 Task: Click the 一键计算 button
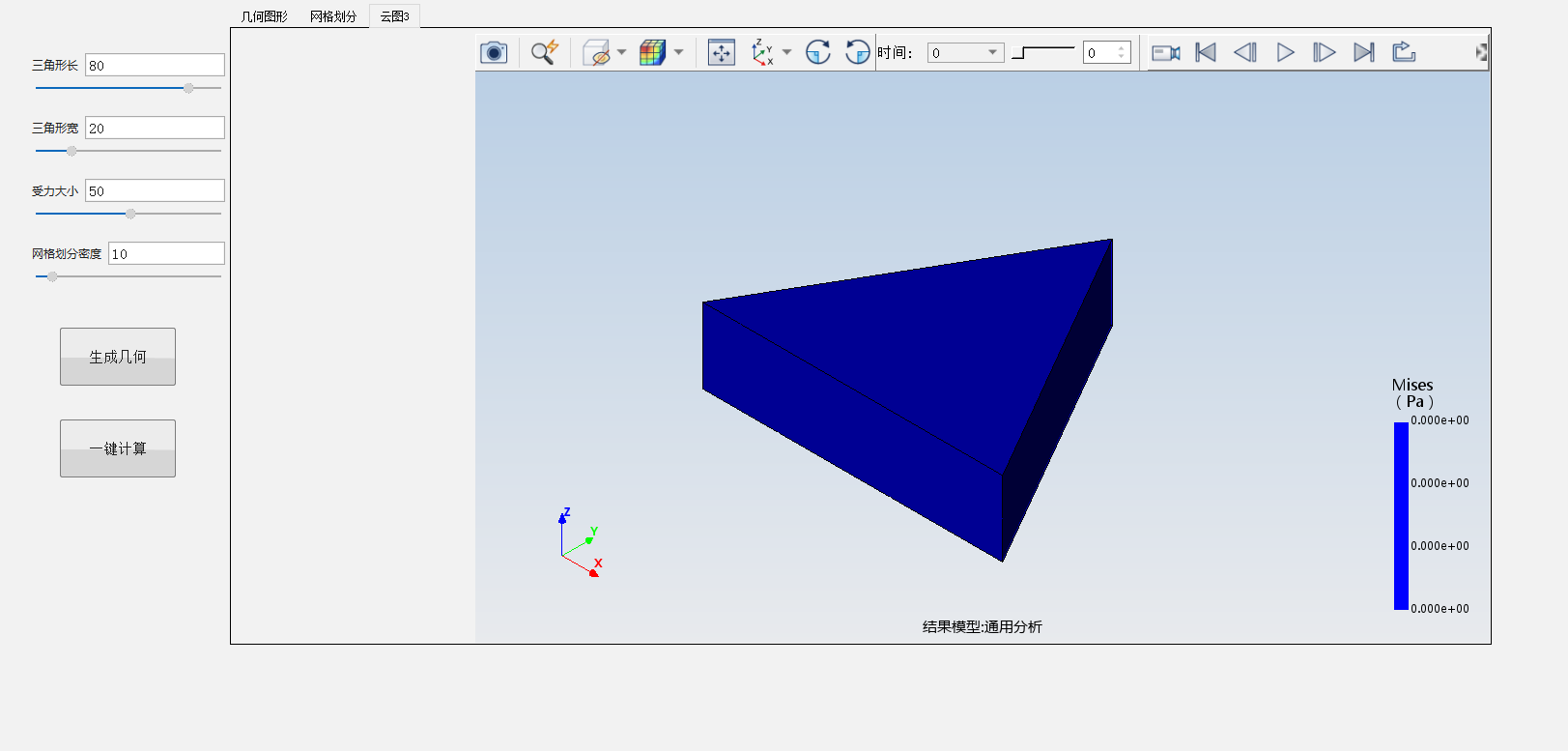[118, 448]
